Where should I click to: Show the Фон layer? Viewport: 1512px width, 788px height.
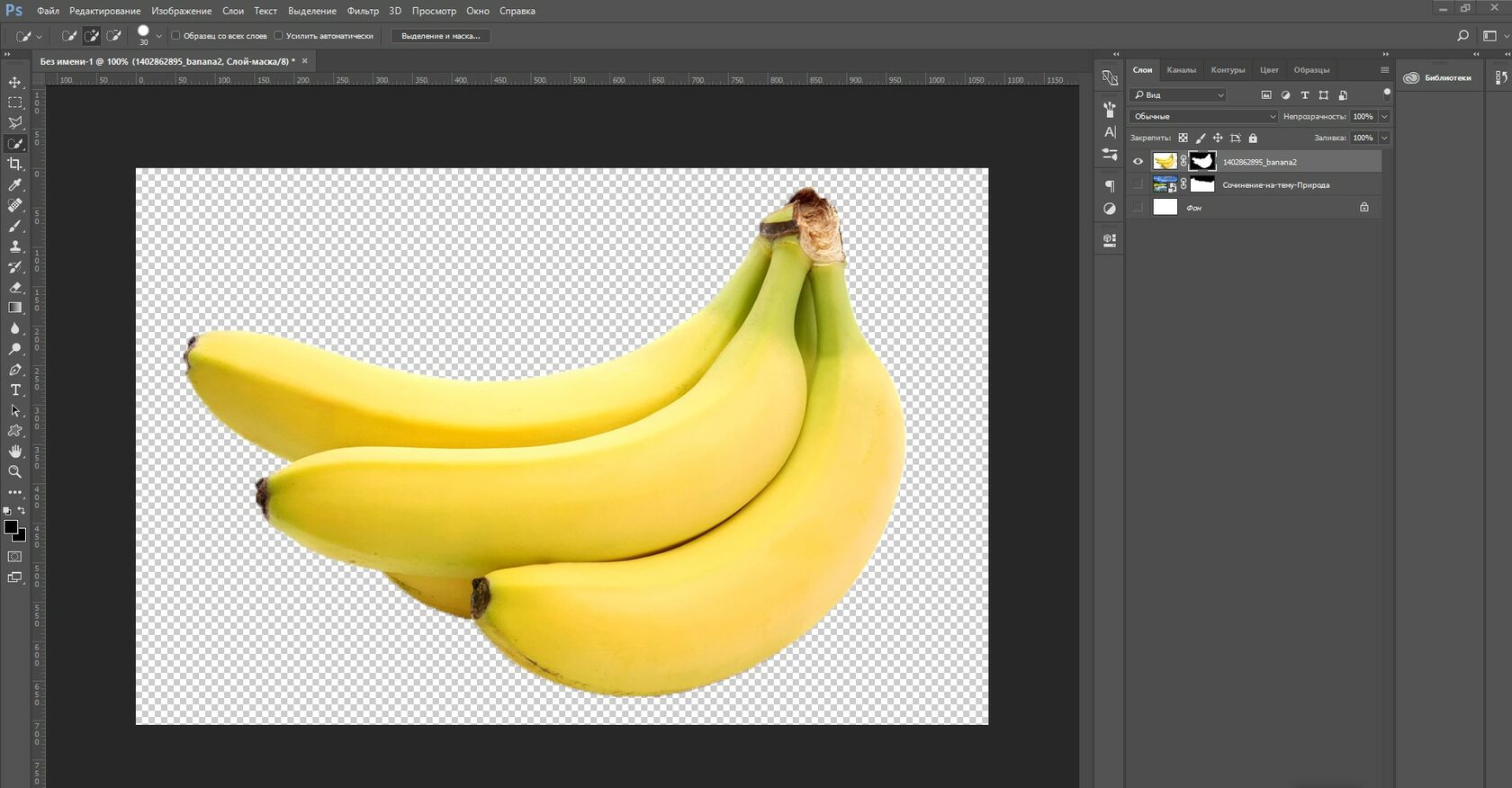tap(1138, 207)
